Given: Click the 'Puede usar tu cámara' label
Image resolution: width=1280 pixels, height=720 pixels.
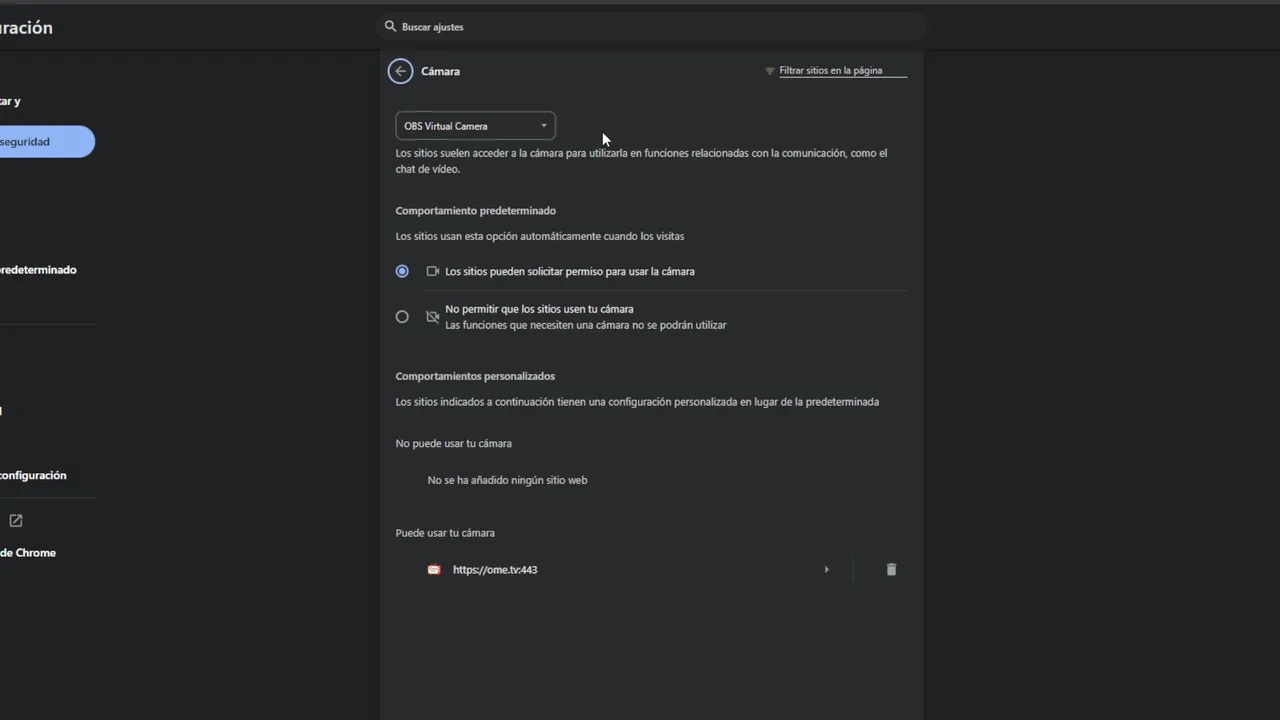Looking at the screenshot, I should coord(445,533).
